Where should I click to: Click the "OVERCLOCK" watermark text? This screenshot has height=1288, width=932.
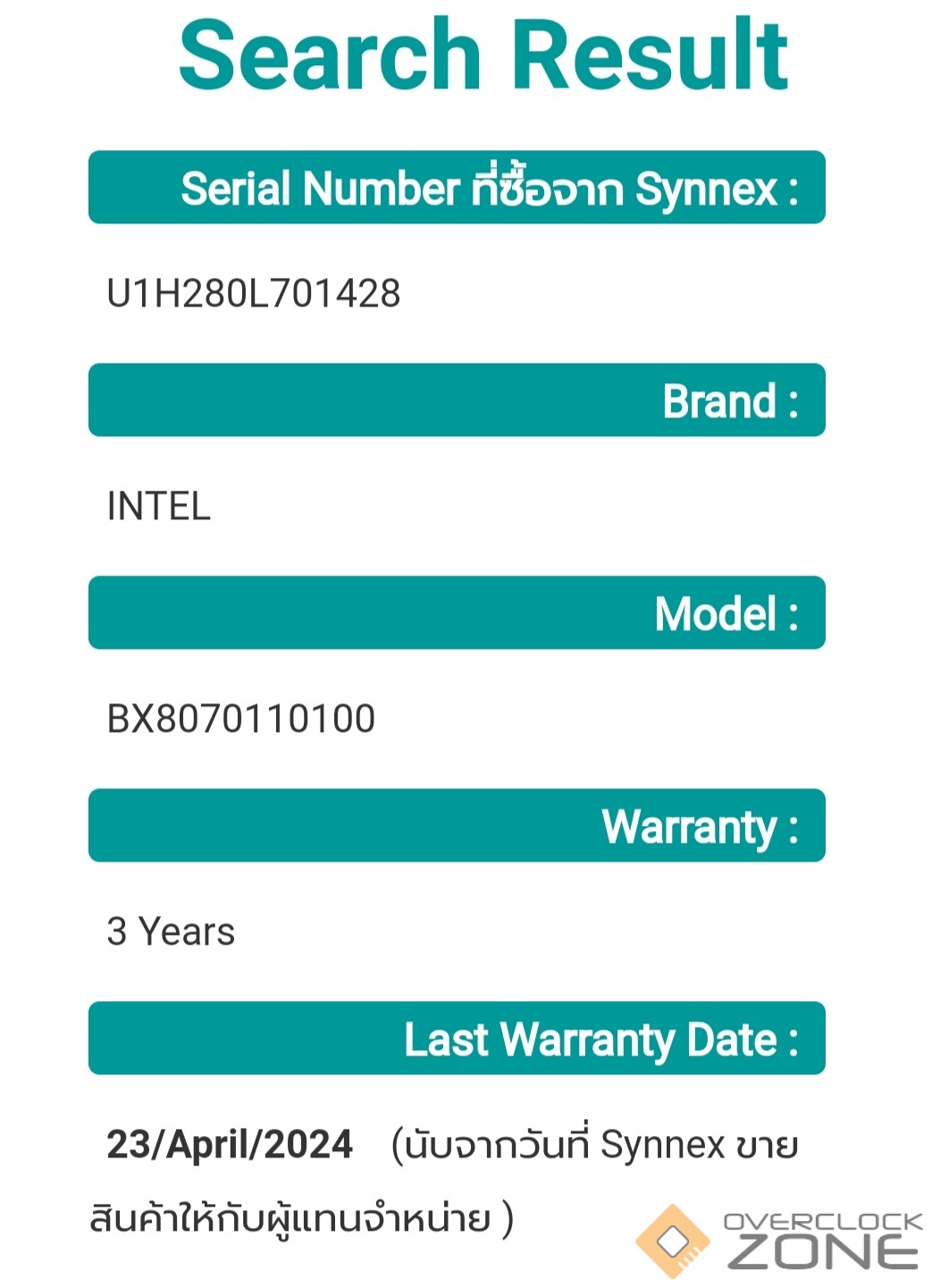pyautogui.click(x=822, y=1222)
